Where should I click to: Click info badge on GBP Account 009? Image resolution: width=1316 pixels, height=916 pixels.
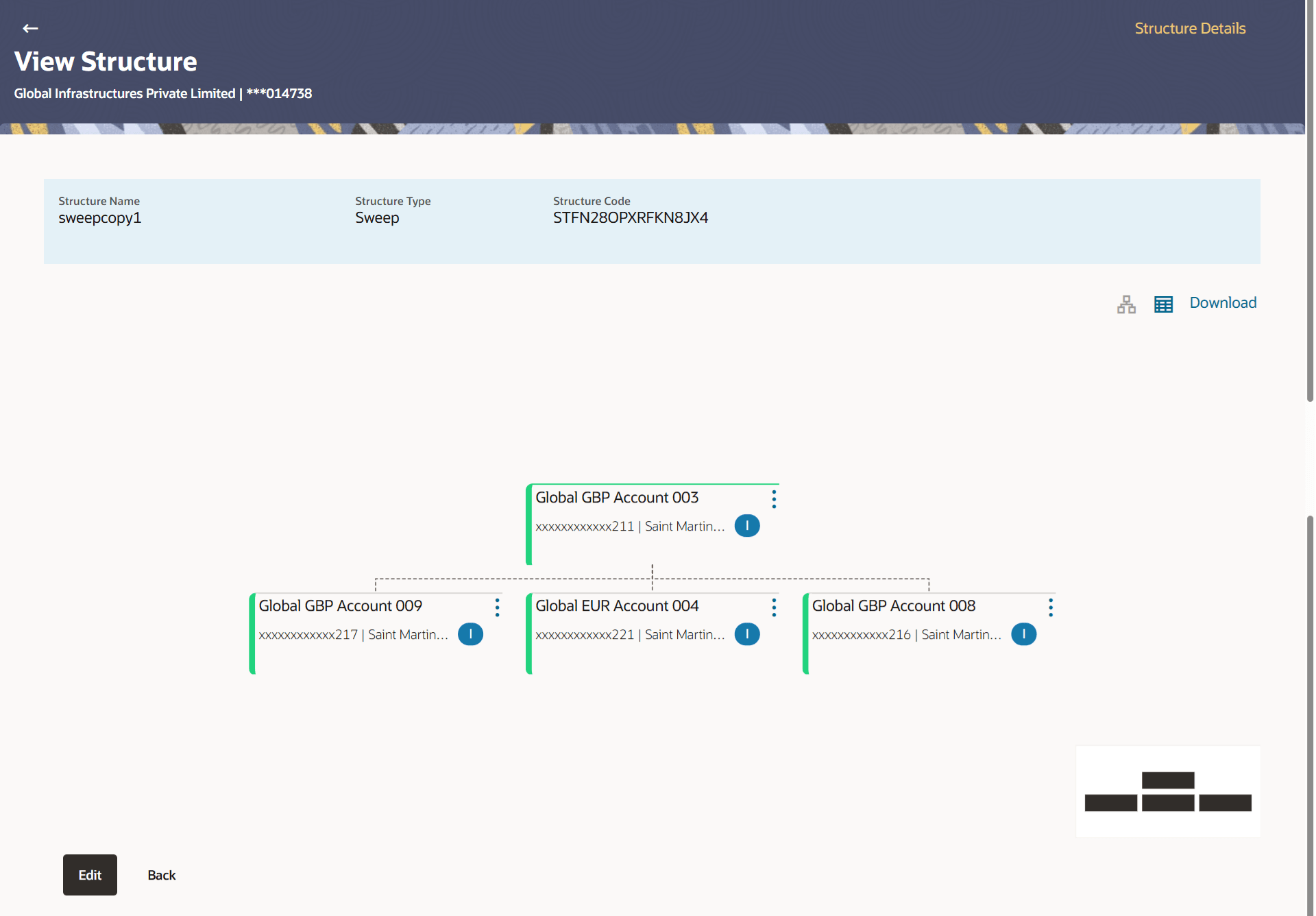point(470,634)
